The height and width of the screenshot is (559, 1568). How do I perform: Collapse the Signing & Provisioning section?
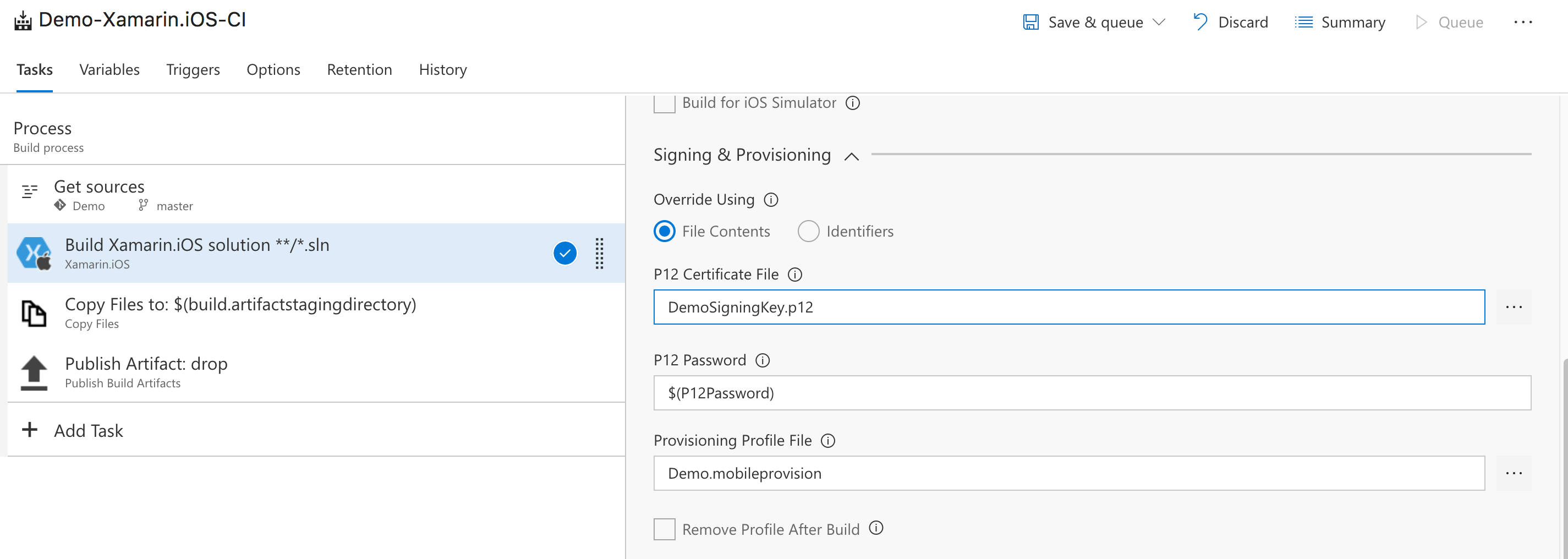point(851,156)
